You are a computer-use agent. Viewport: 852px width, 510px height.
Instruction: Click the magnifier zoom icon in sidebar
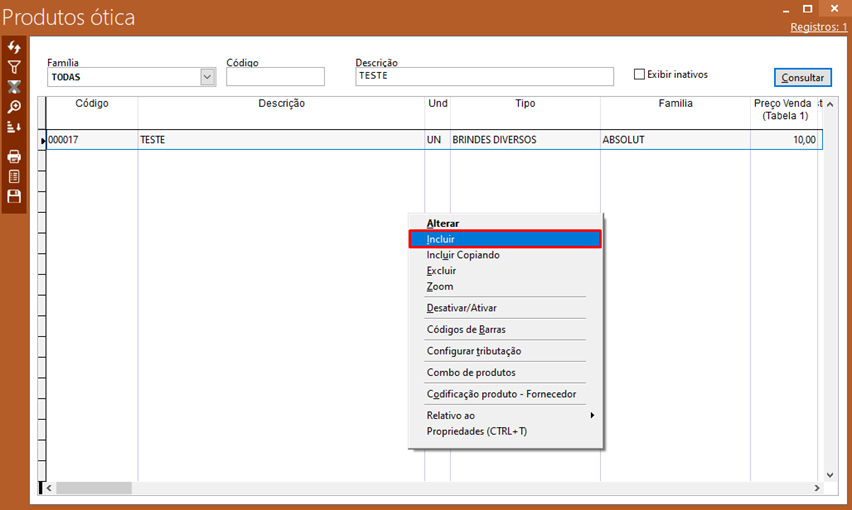click(x=14, y=107)
